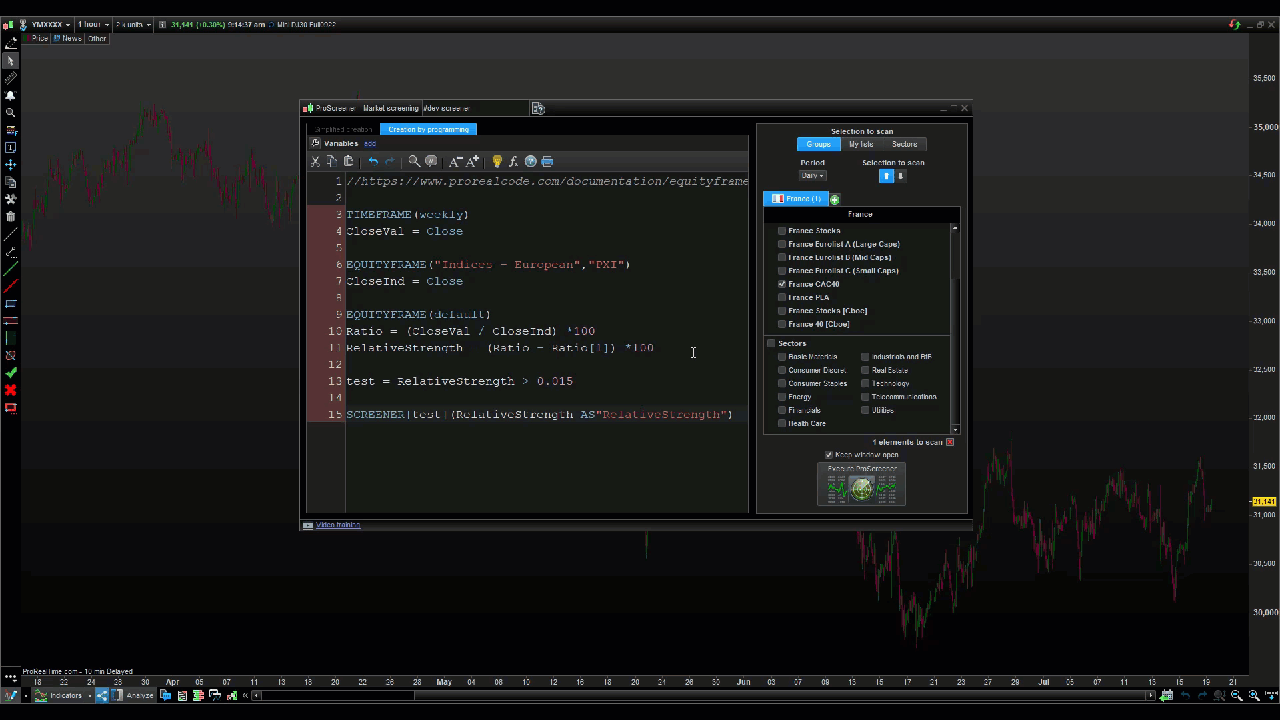1280x720 pixels.
Task: Switch to the Simplified creation tab
Action: tap(343, 129)
